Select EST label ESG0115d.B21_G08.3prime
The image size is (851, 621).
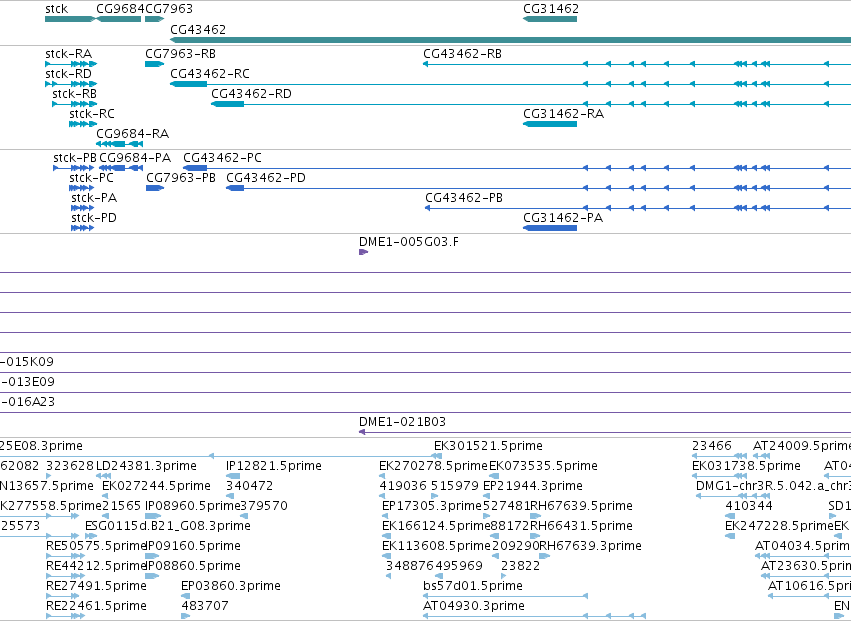[168, 527]
